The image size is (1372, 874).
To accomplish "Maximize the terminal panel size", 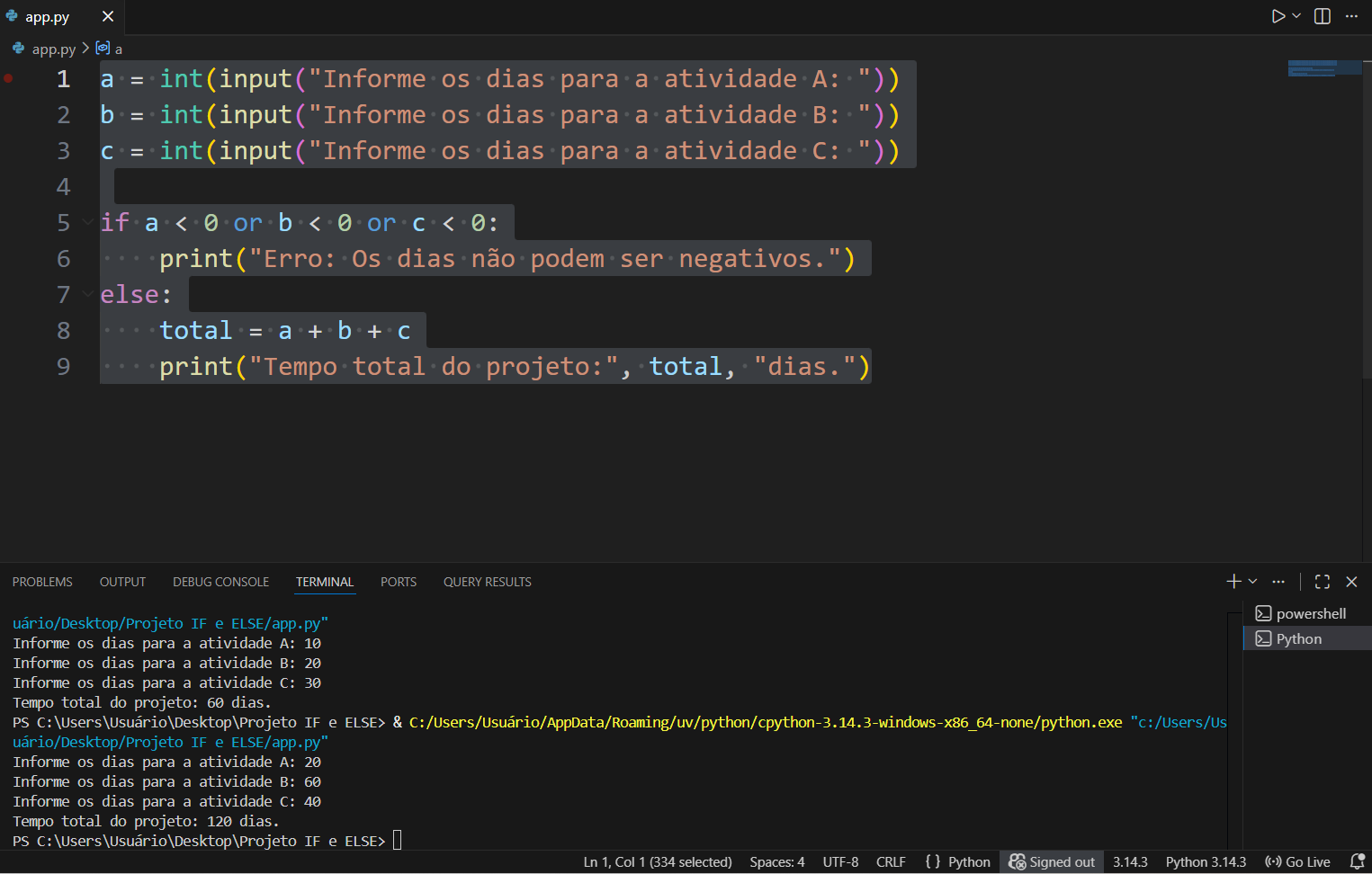I will point(1322,582).
